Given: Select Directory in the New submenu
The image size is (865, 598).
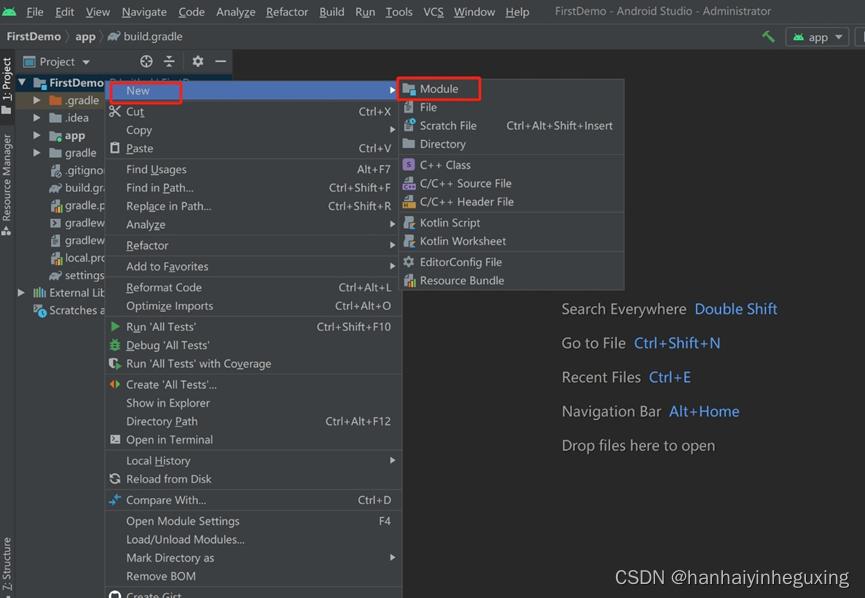Looking at the screenshot, I should tap(512, 144).
